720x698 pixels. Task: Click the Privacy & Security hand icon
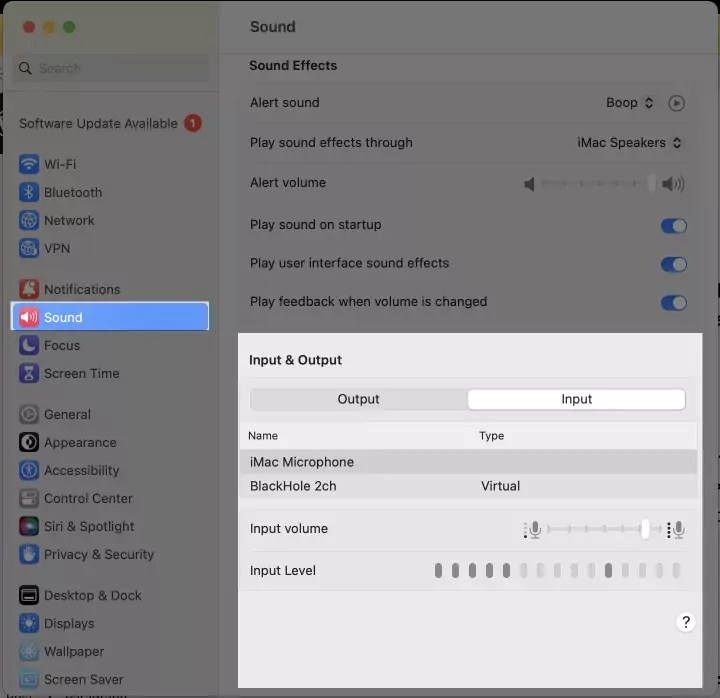28,554
